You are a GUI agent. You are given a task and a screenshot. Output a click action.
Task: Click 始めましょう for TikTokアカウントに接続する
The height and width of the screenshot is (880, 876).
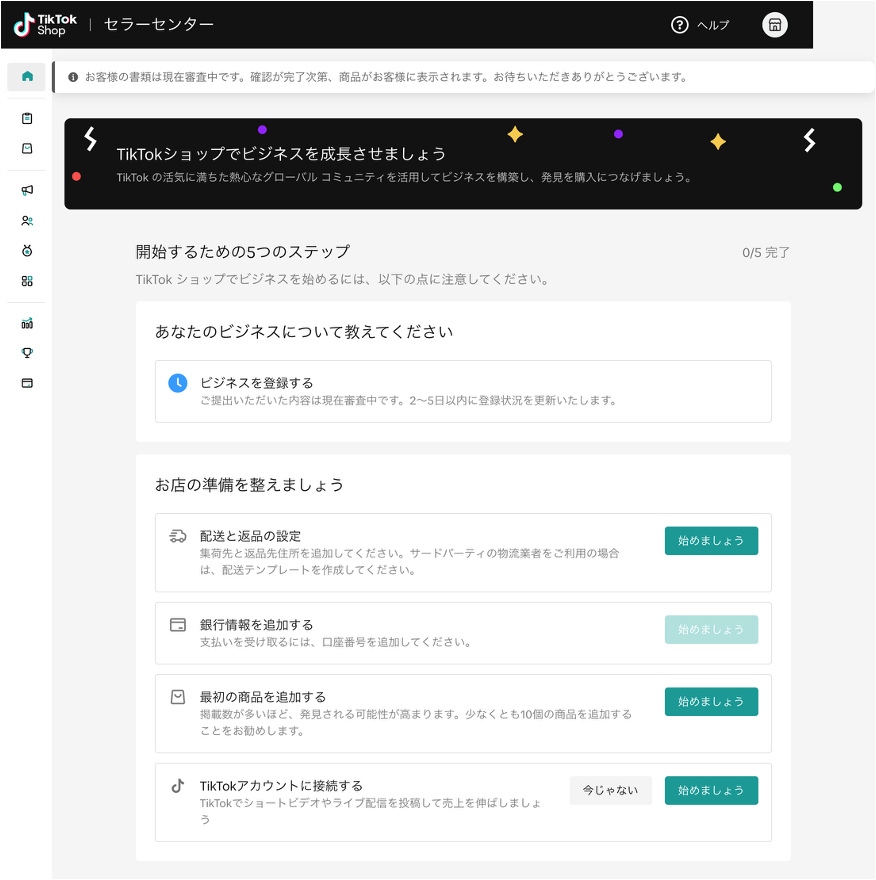point(711,791)
